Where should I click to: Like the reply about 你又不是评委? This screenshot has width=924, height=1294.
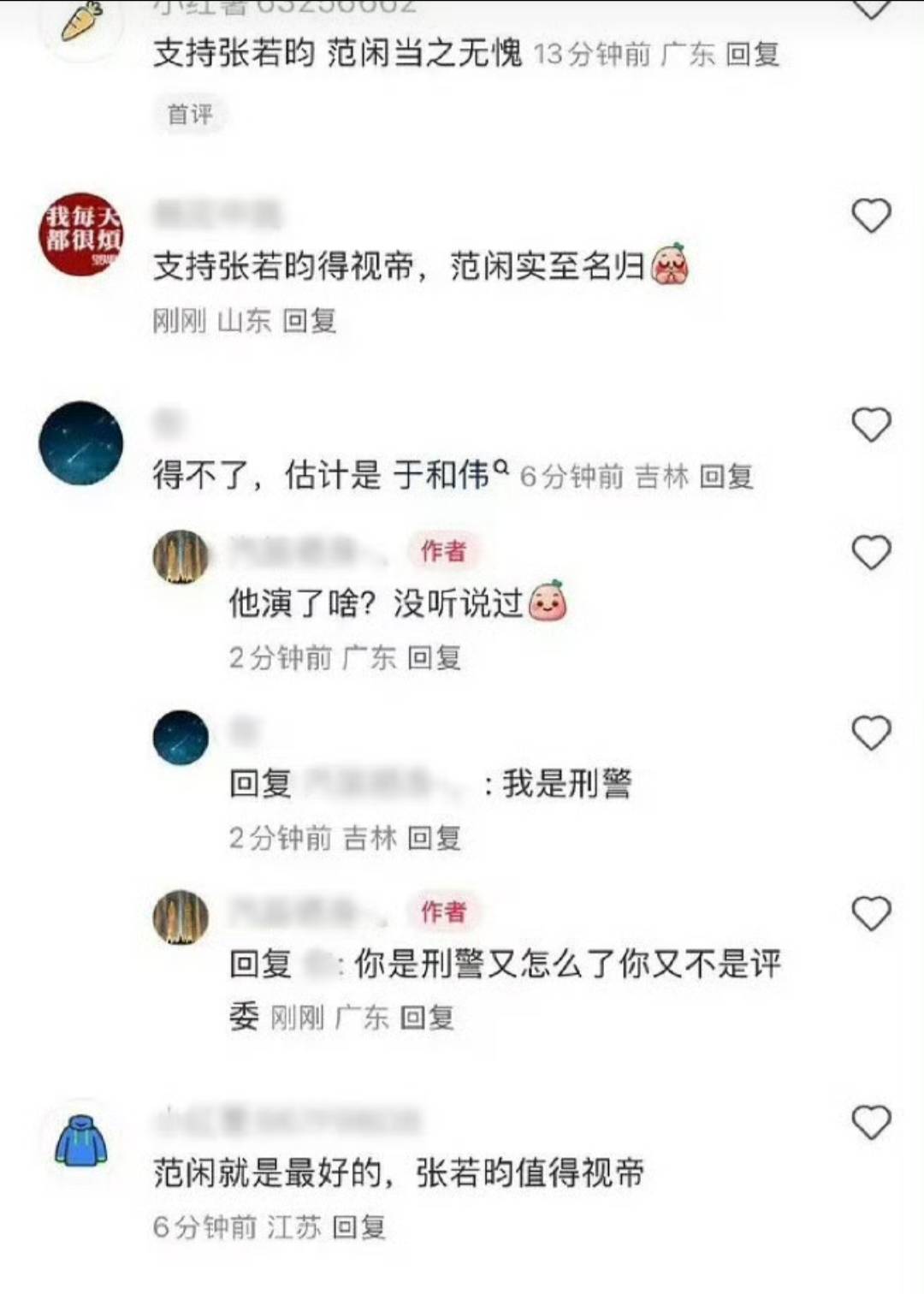[x=871, y=914]
